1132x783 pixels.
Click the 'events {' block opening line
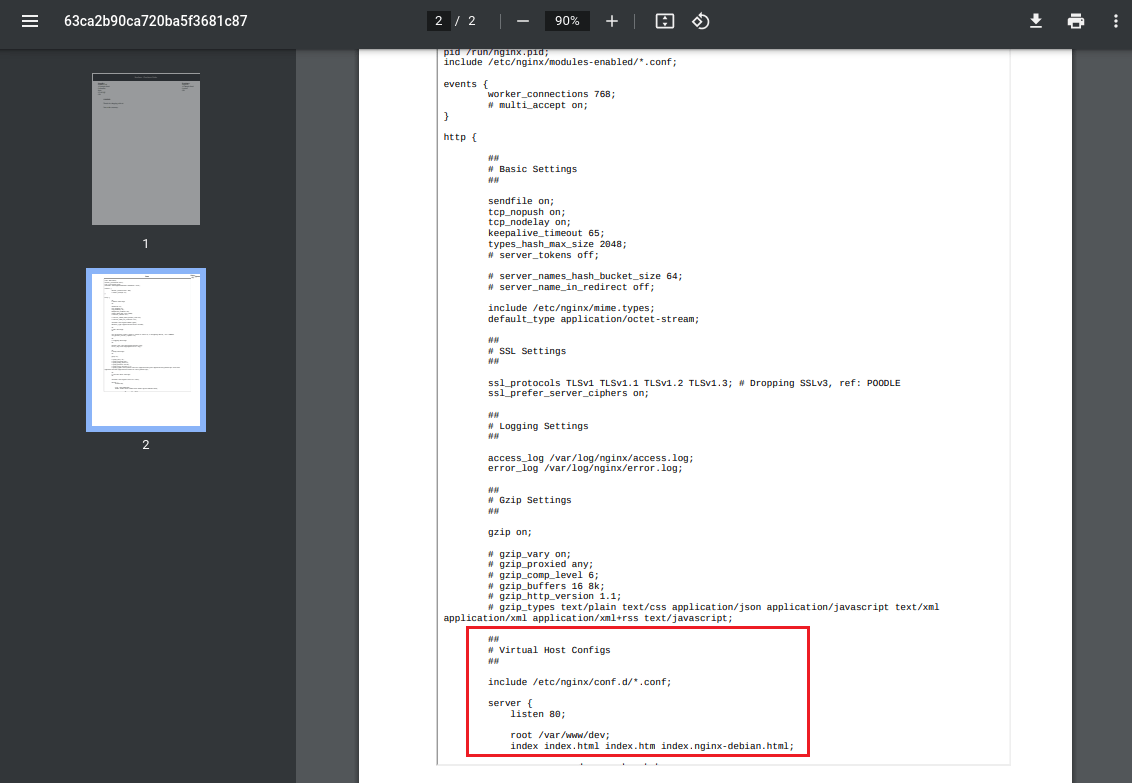tap(466, 84)
